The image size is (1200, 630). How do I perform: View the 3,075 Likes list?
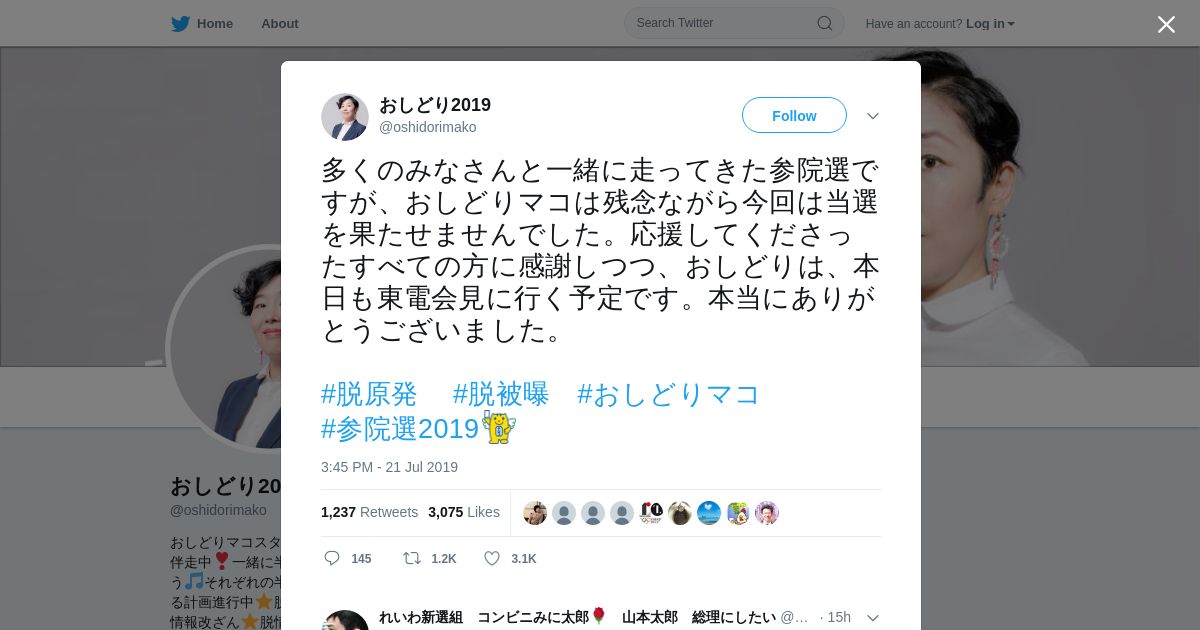464,512
